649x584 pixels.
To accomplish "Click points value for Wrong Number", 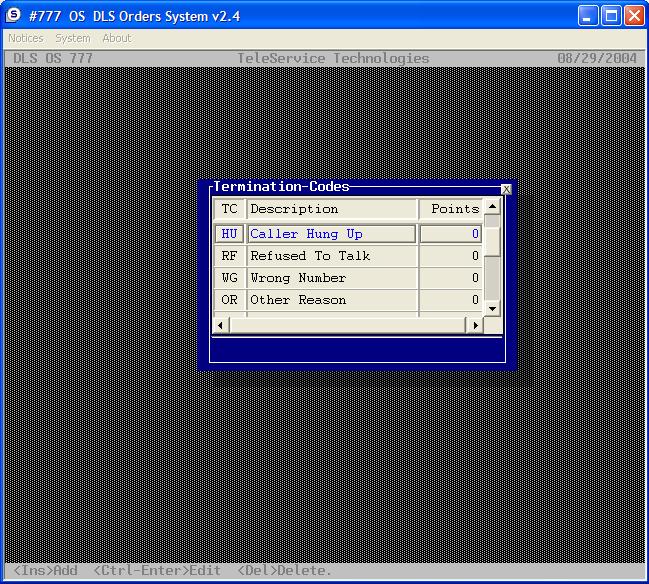I will point(451,278).
